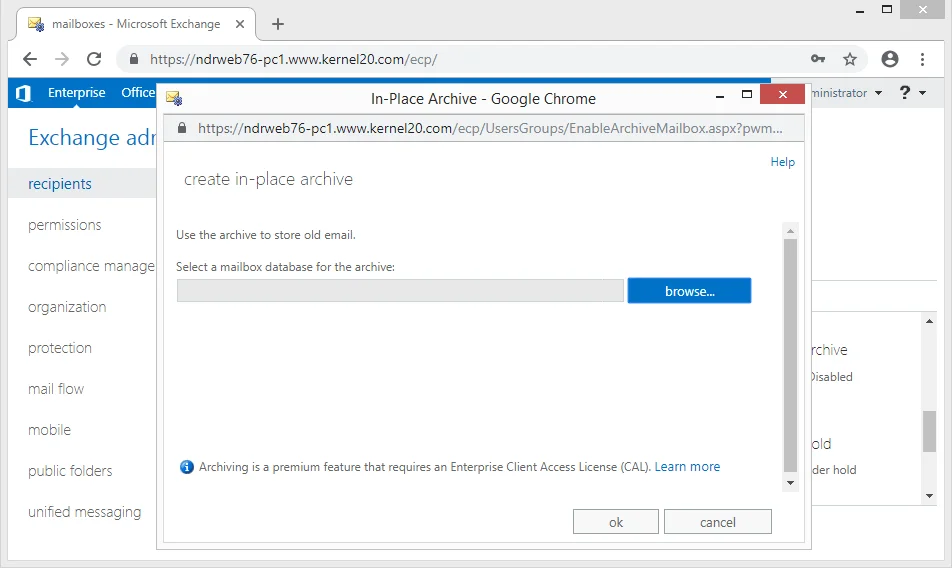Viewport: 952px width, 568px height.
Task: Click the dialog scrollbar down arrow
Action: tap(790, 483)
